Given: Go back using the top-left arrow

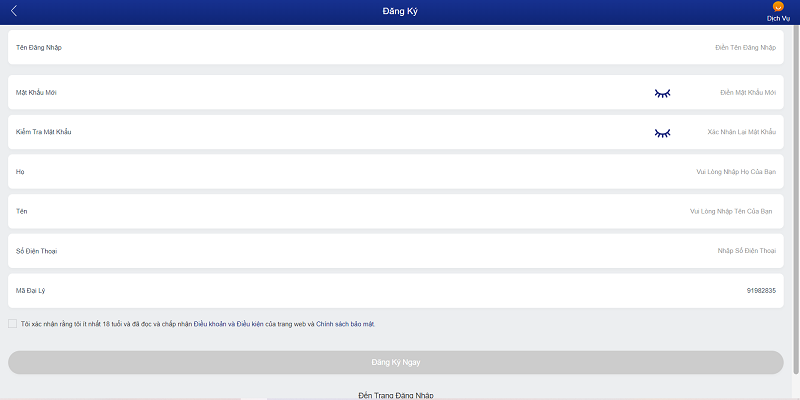Looking at the screenshot, I should 13,11.
